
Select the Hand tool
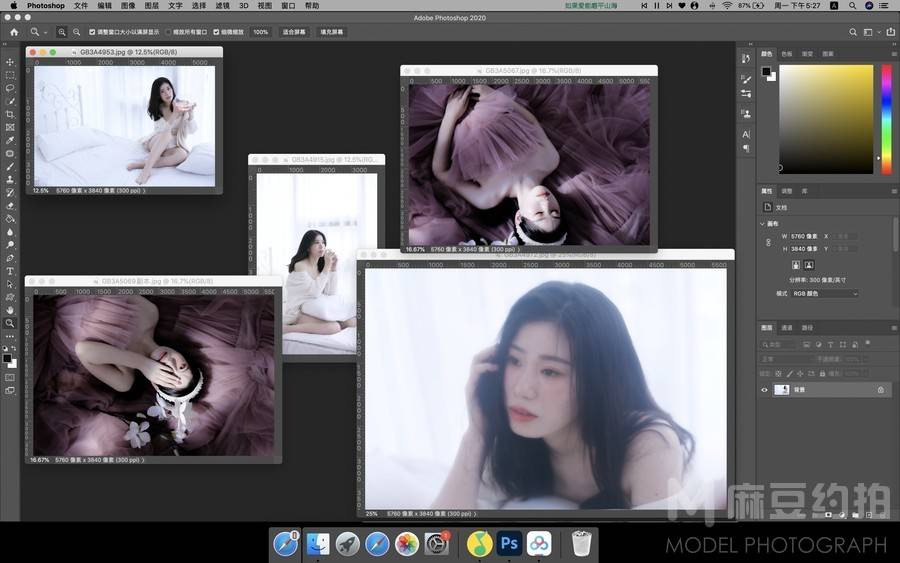click(10, 310)
